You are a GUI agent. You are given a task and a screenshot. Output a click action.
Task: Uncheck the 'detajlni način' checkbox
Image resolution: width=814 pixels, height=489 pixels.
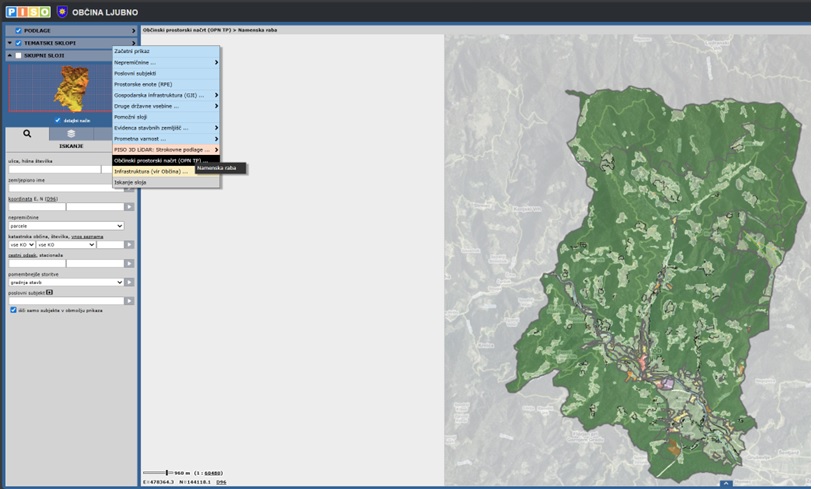click(57, 120)
